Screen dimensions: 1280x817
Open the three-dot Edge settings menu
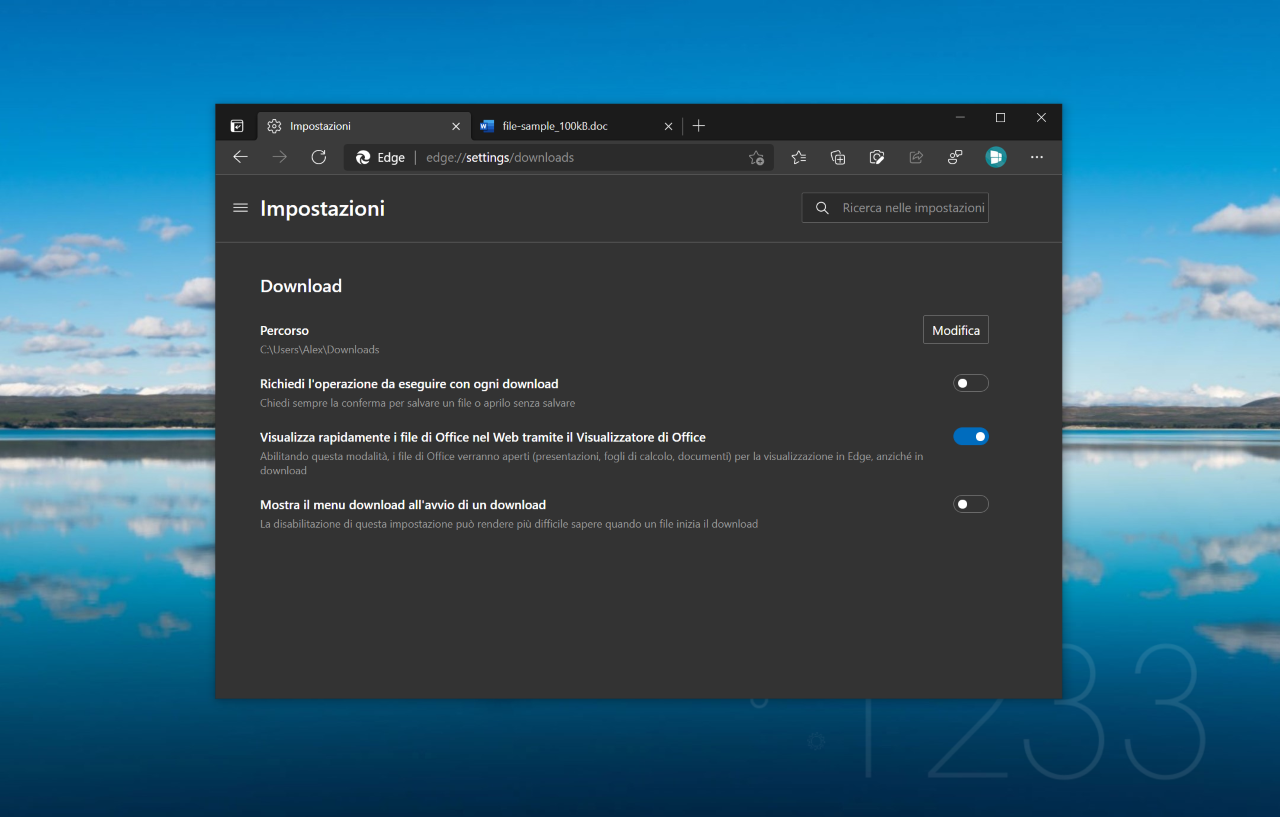pos(1037,157)
